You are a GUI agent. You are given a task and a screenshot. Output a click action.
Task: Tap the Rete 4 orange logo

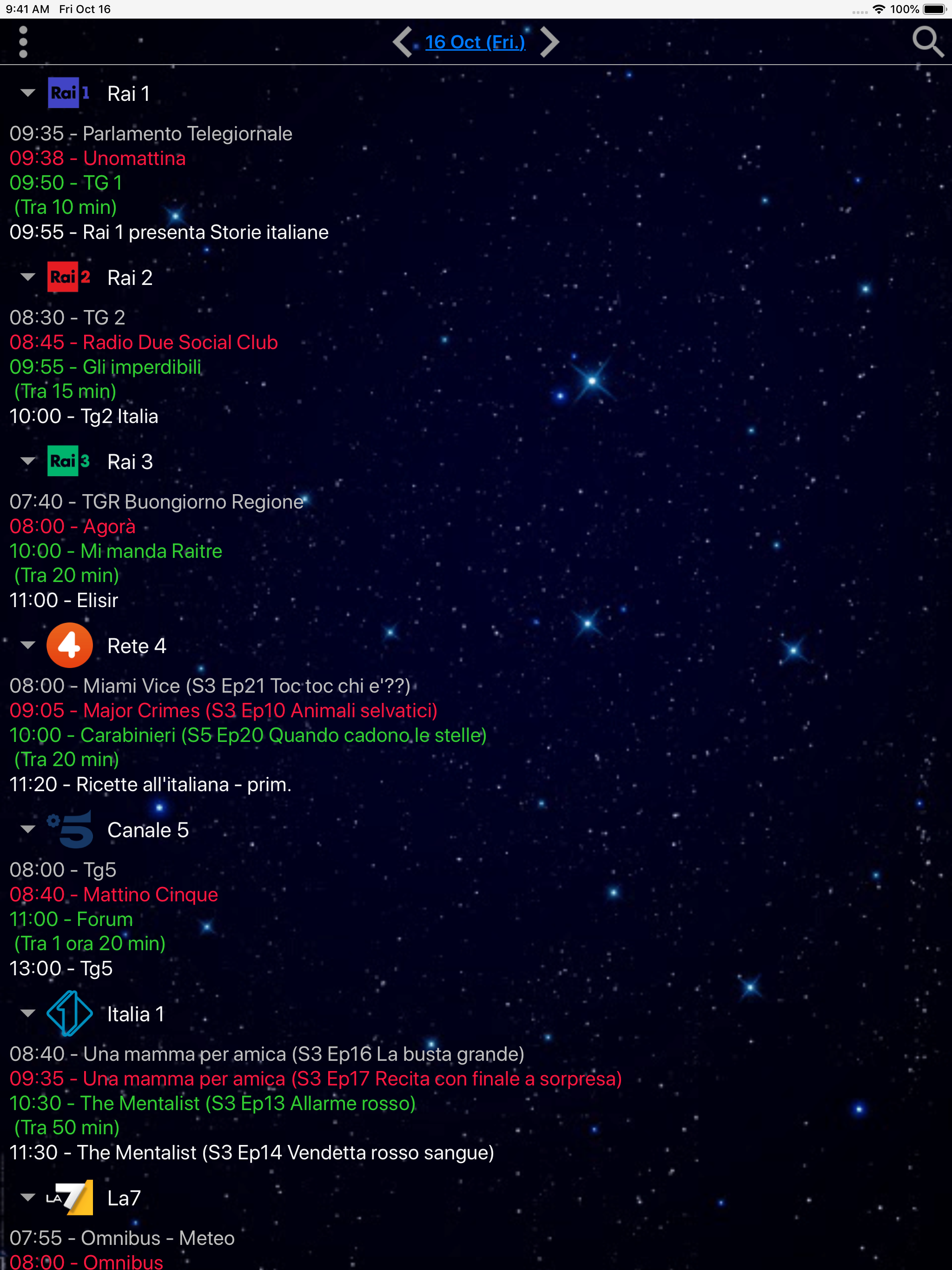coord(69,645)
